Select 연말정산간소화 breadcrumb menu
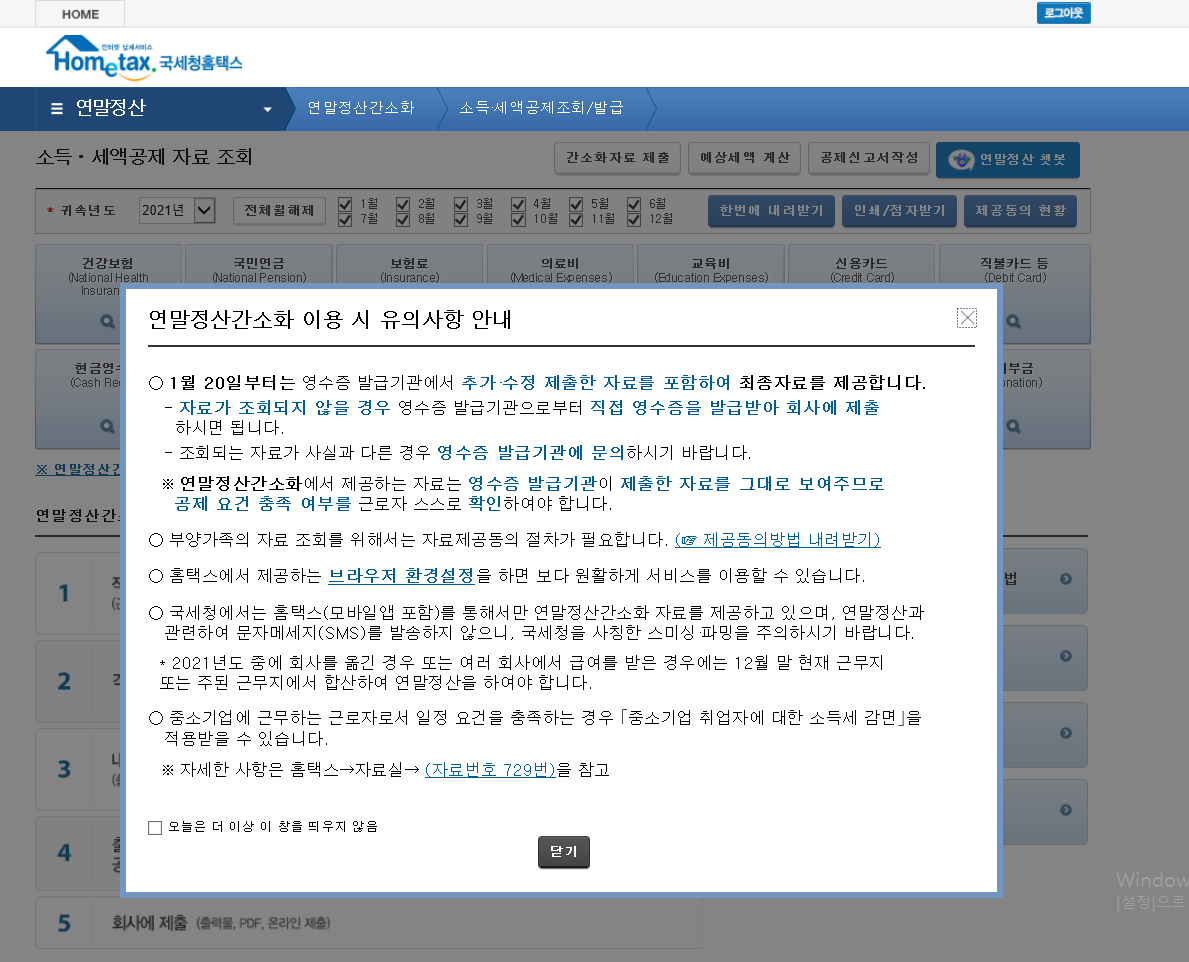 click(361, 108)
